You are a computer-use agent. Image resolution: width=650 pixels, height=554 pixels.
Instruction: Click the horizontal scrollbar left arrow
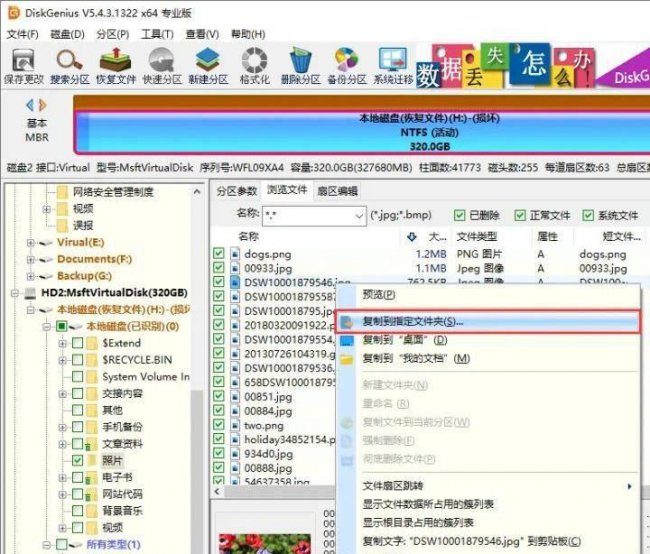coord(217,492)
